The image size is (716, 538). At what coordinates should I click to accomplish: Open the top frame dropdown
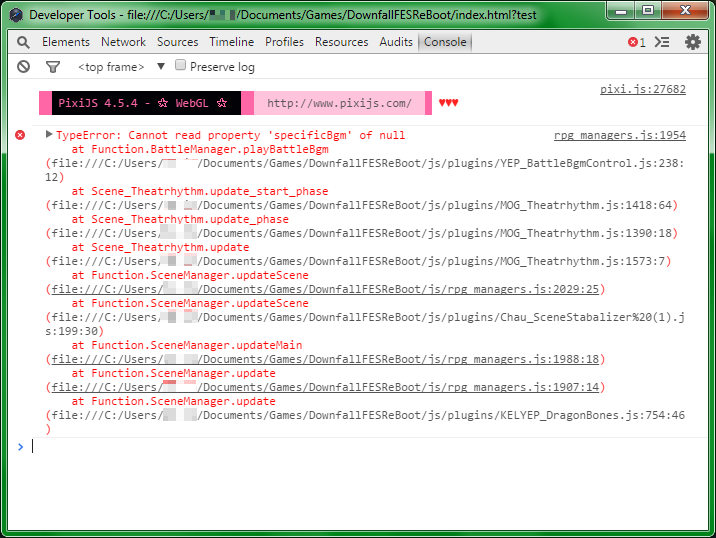[x=121, y=67]
